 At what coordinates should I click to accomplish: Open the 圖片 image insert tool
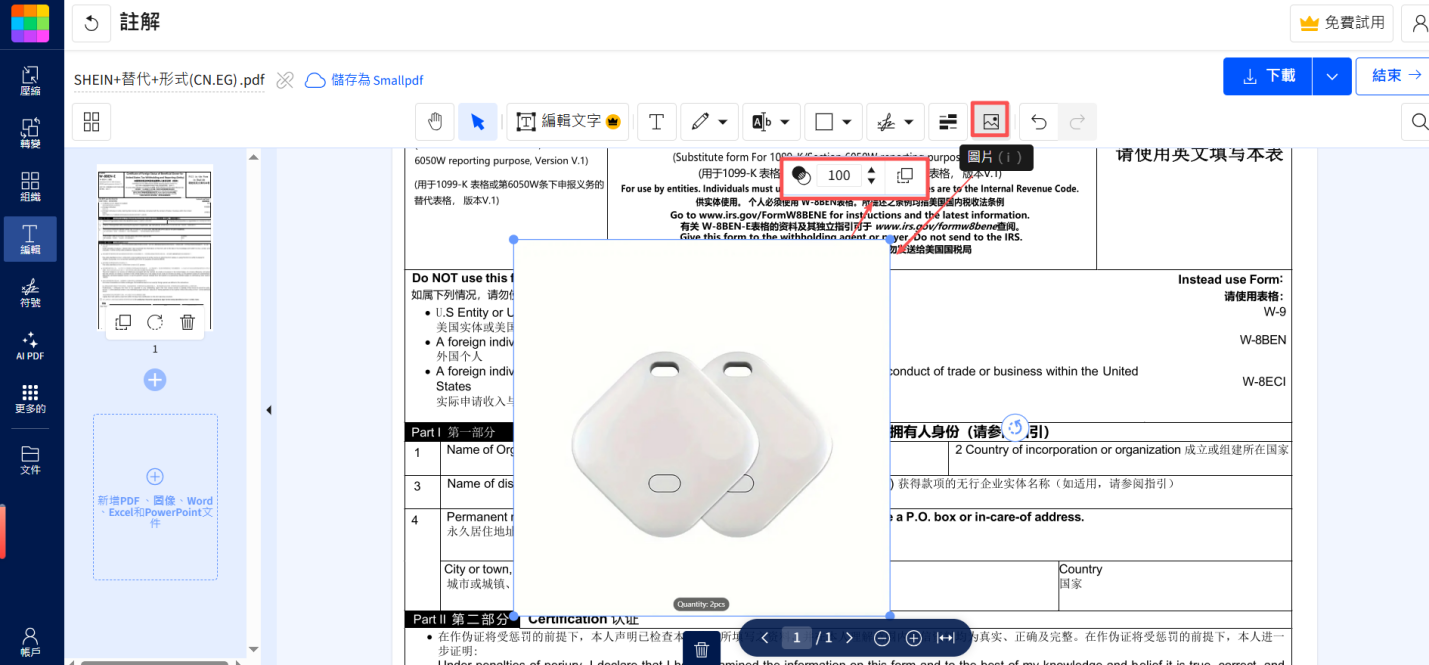990,121
